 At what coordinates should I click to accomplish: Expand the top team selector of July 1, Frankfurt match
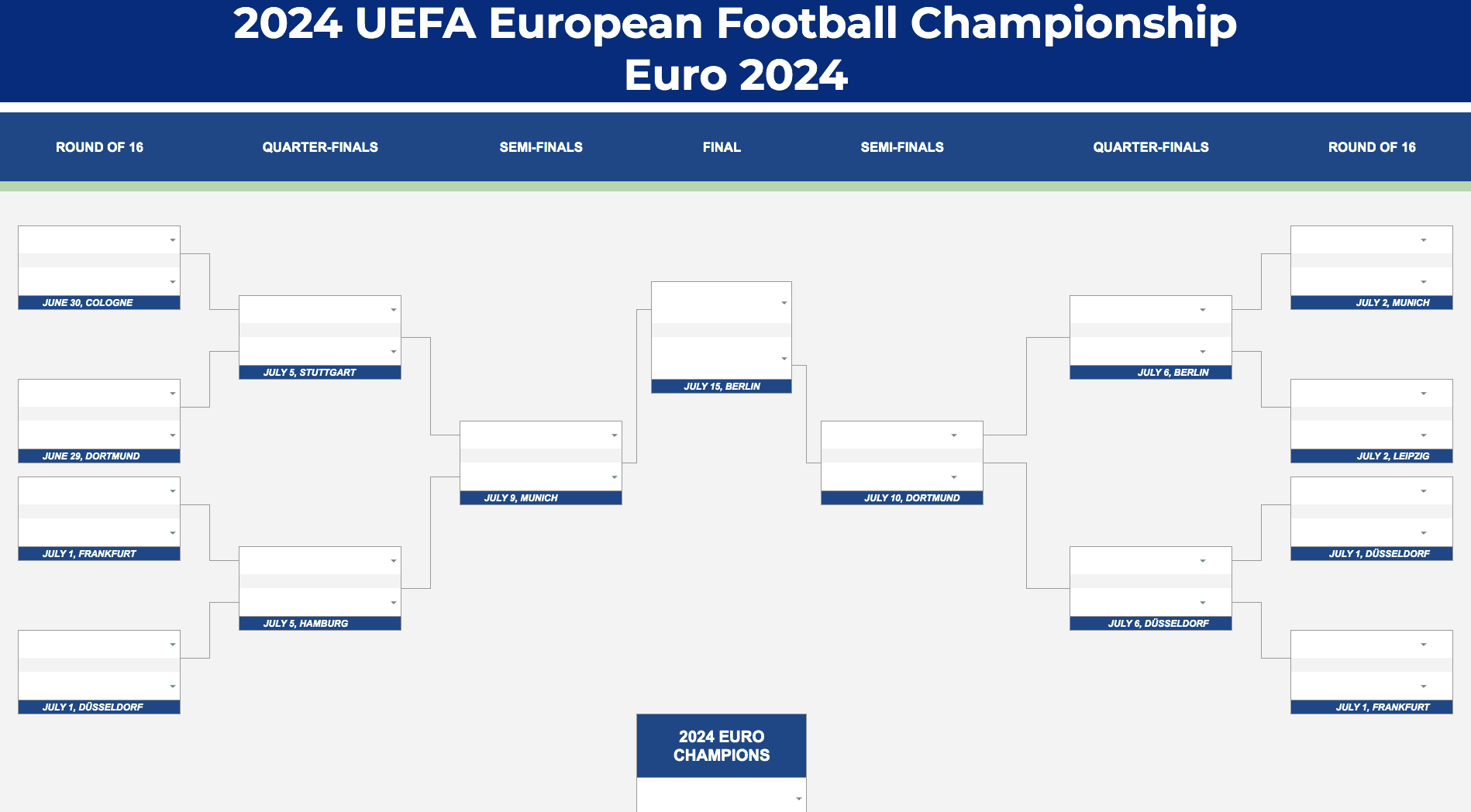[x=172, y=490]
